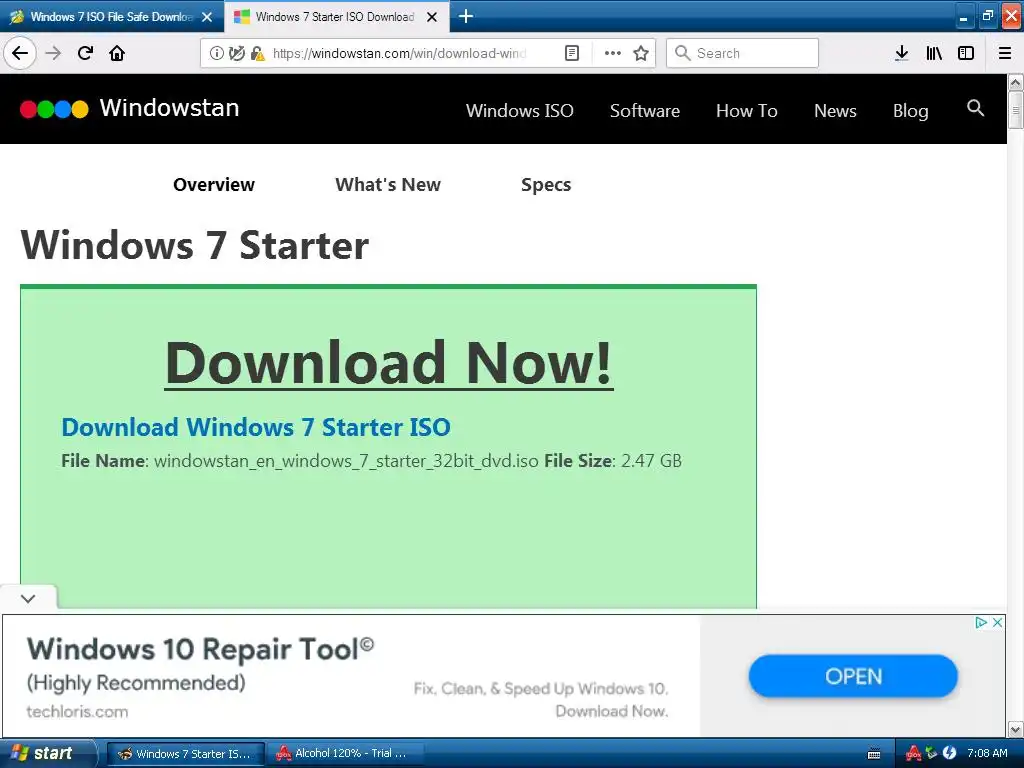The height and width of the screenshot is (768, 1024).
Task: Click the padlock warning icon
Action: [x=258, y=53]
